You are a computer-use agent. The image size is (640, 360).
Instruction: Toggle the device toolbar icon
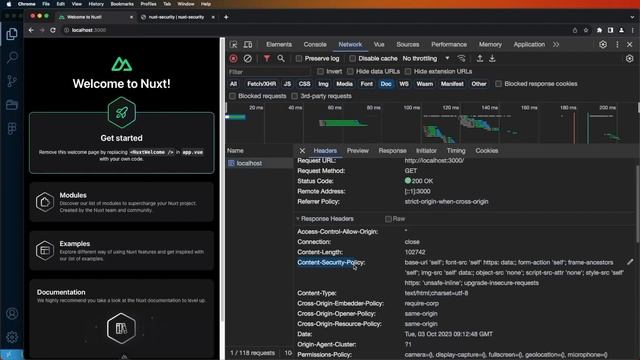click(x=248, y=44)
